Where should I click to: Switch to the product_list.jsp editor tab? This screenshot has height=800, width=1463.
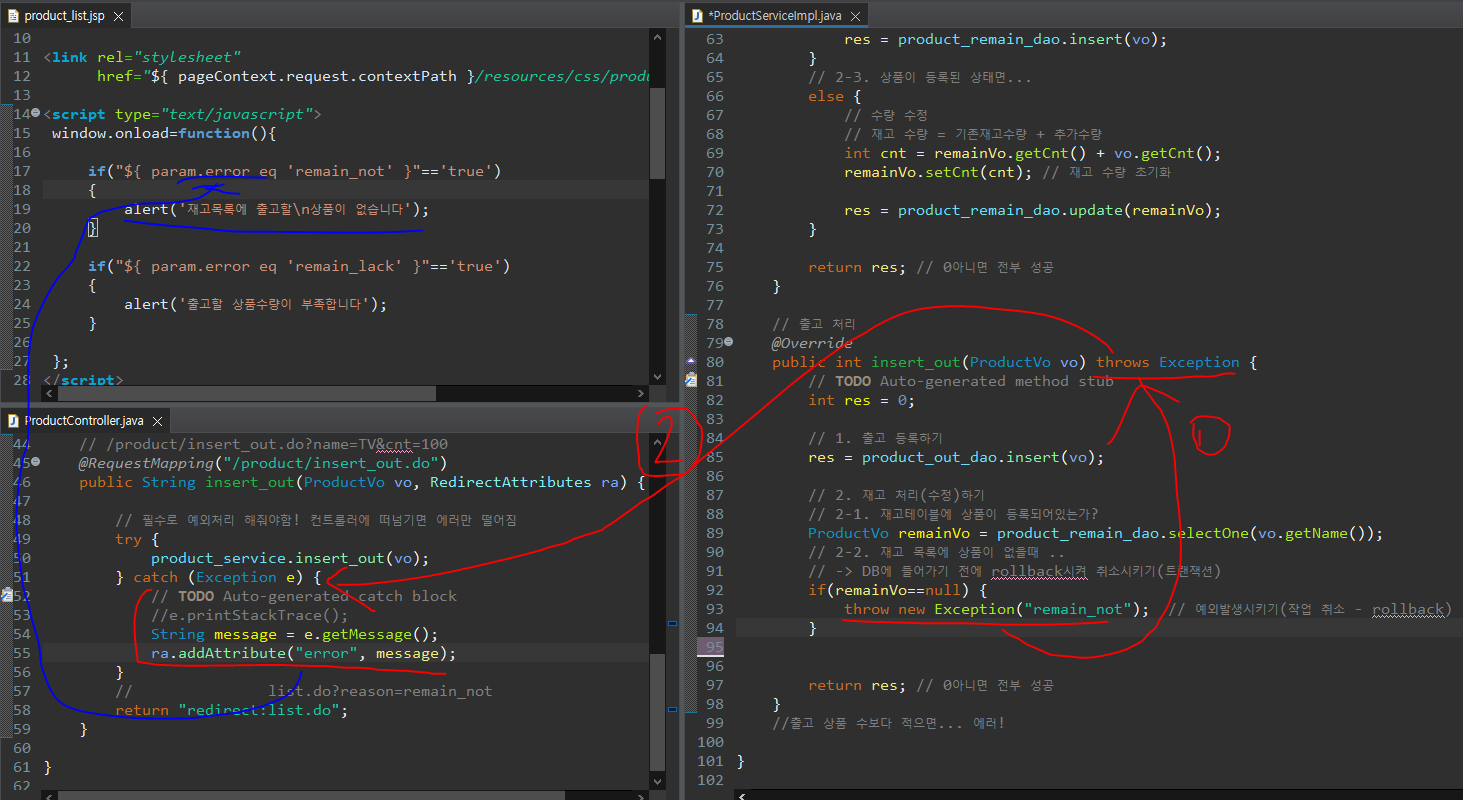[63, 16]
